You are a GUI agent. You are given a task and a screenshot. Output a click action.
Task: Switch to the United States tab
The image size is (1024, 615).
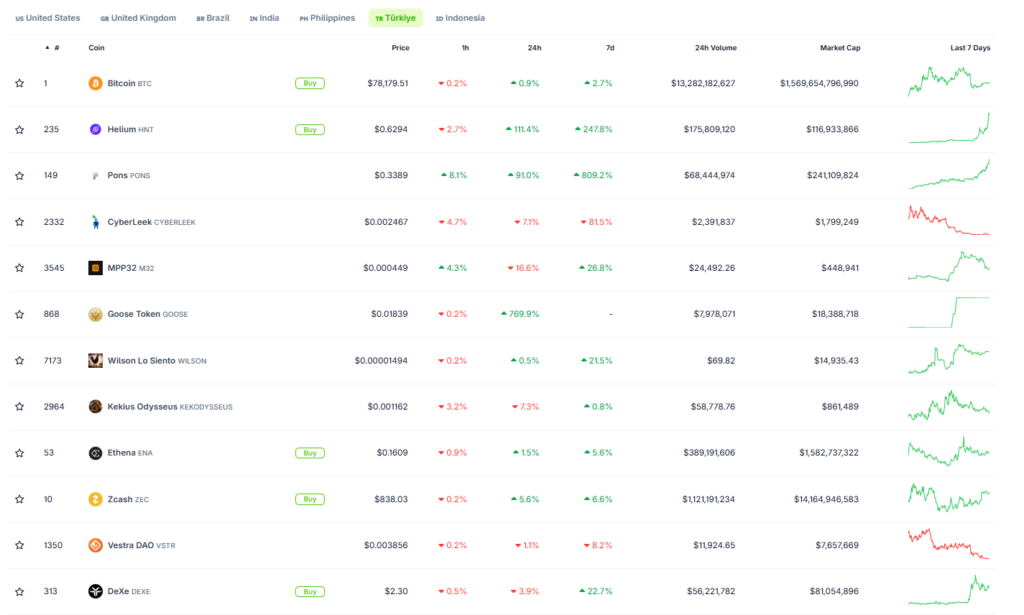[x=48, y=18]
